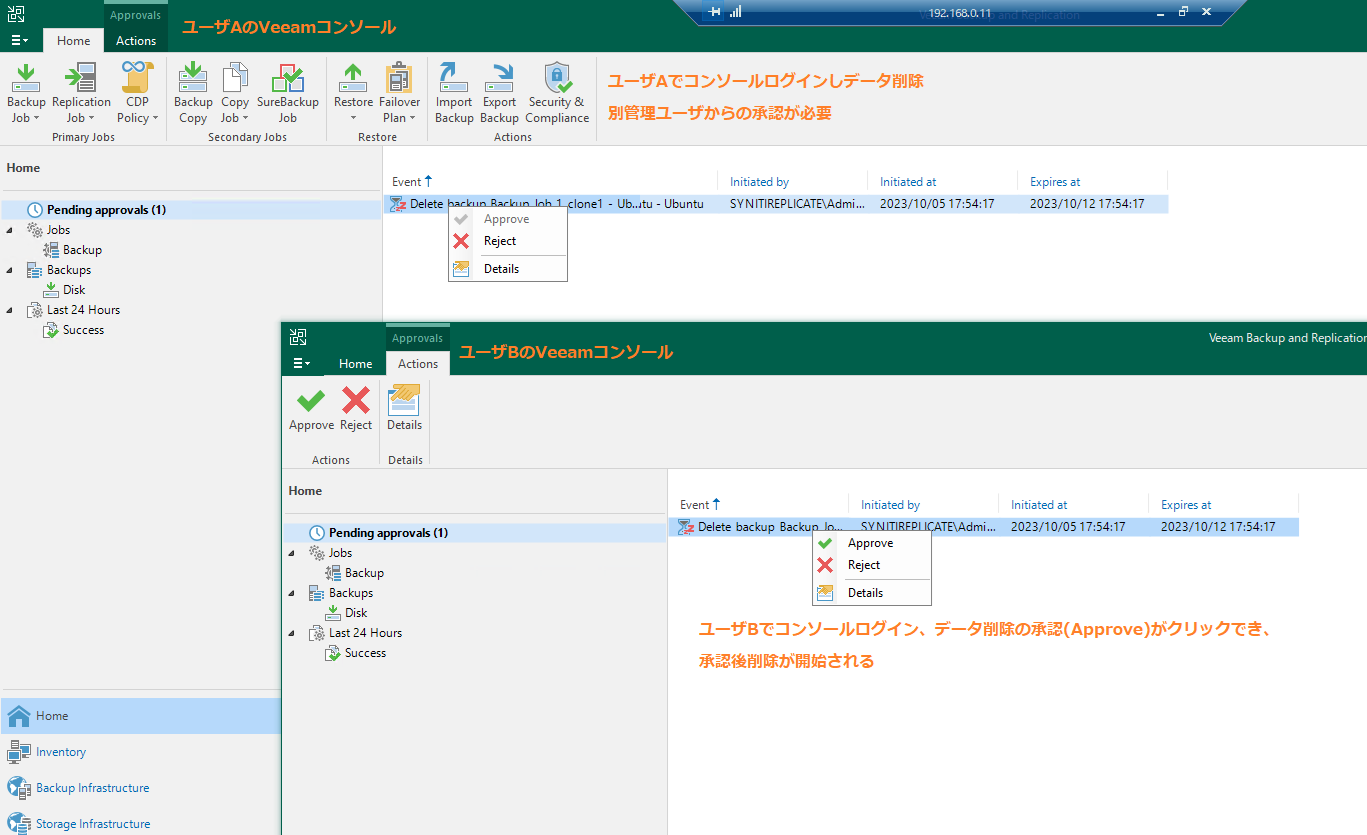Collapse Backups node in User A tree
This screenshot has height=835, width=1367.
point(10,270)
